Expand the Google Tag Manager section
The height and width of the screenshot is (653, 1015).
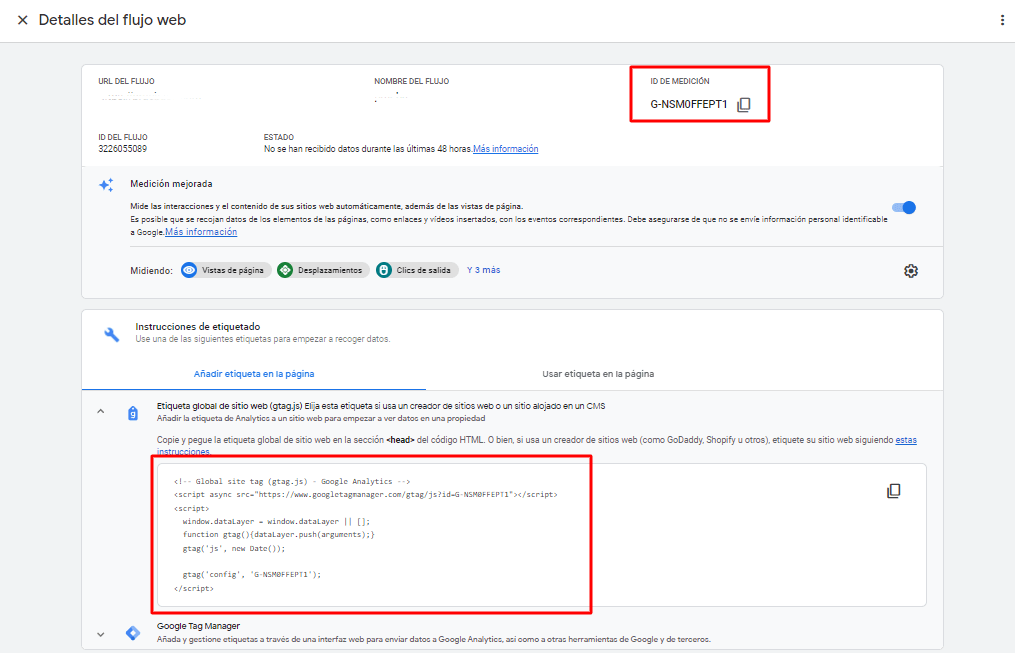tap(100, 634)
